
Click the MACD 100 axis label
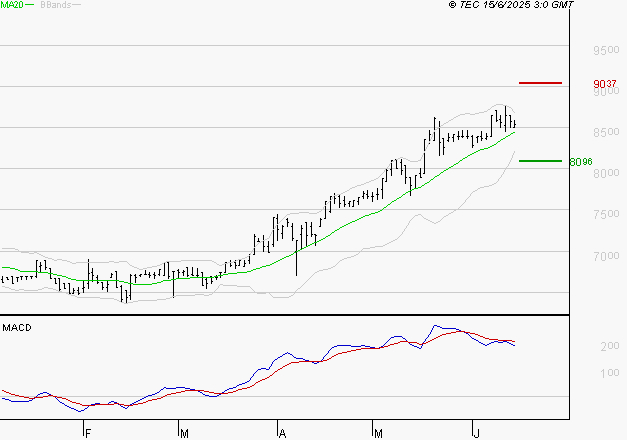click(x=610, y=373)
